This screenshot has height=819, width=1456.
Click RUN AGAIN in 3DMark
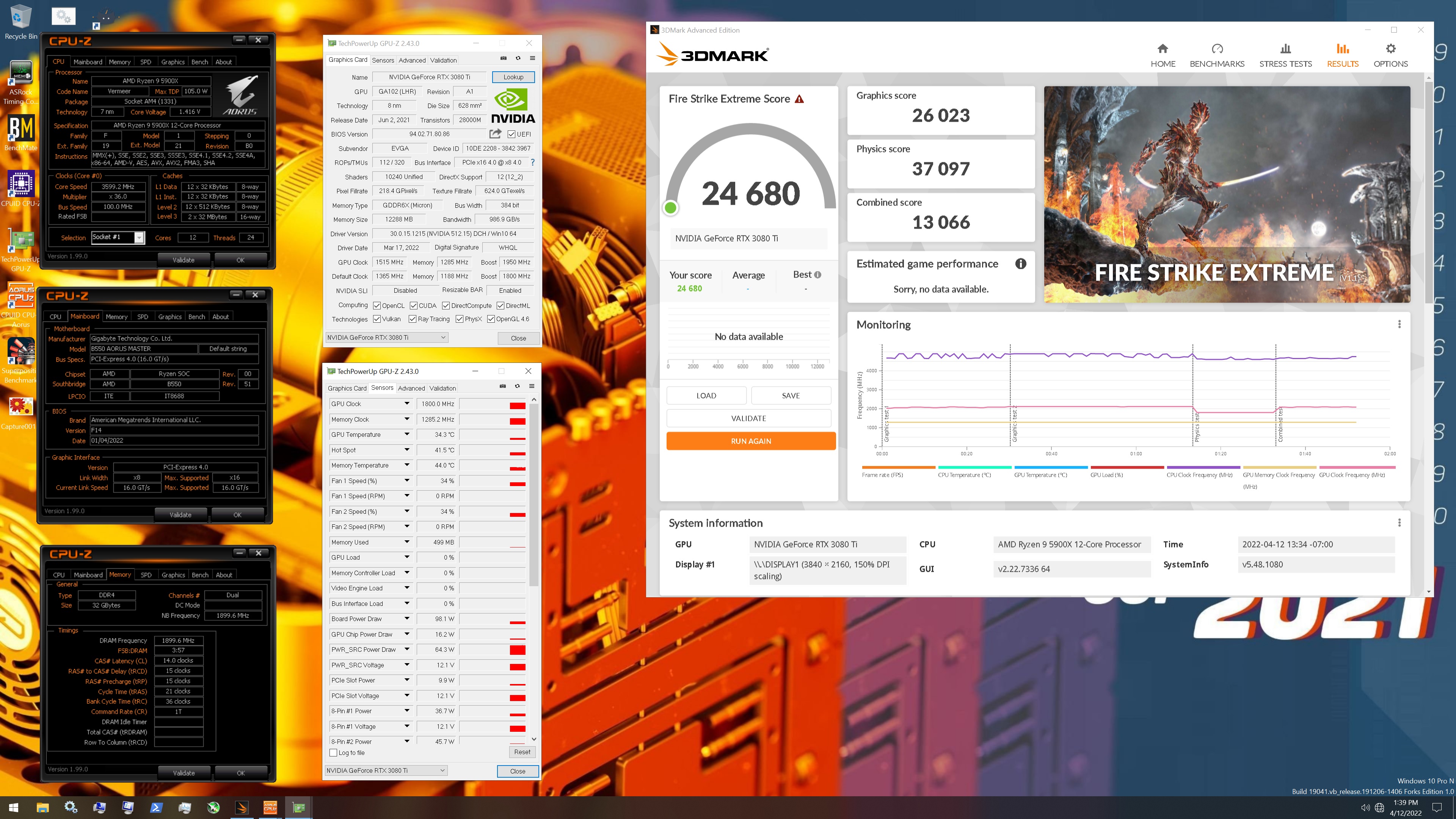coord(751,441)
